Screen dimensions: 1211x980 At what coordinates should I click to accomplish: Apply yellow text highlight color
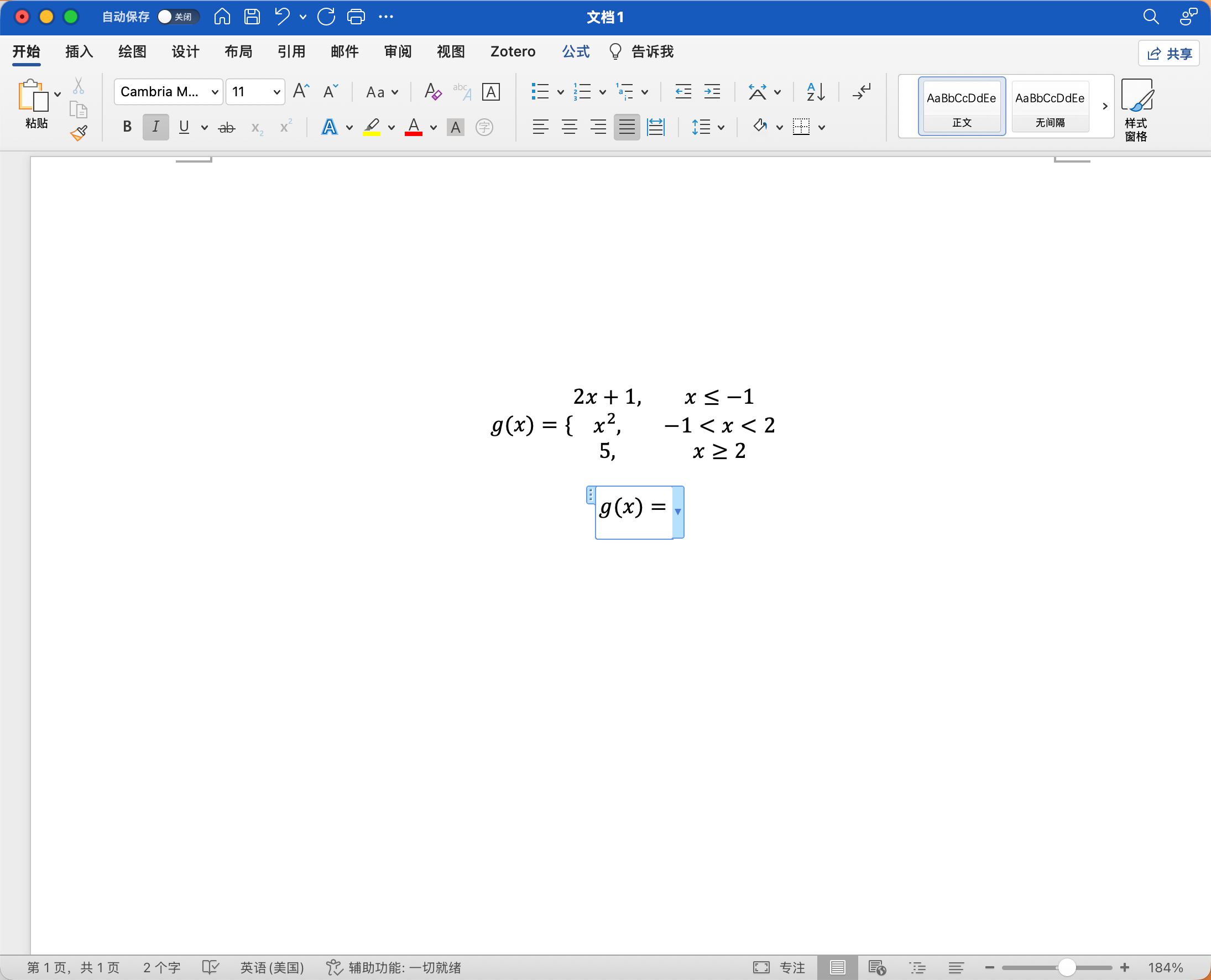tap(371, 127)
